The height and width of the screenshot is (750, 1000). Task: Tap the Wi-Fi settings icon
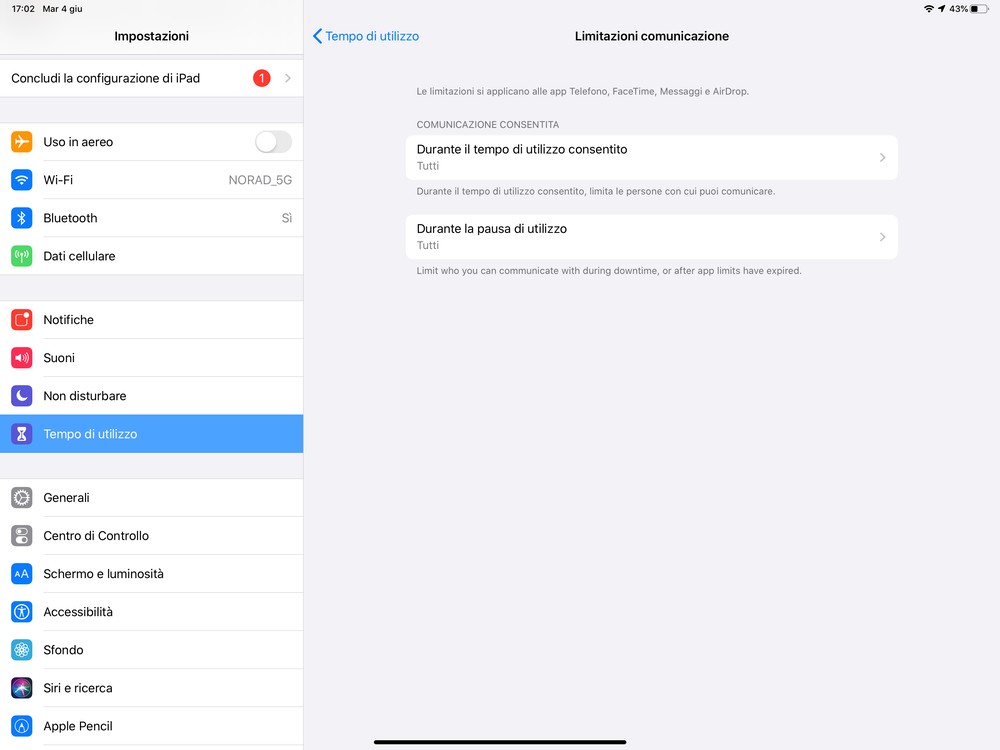pos(22,180)
